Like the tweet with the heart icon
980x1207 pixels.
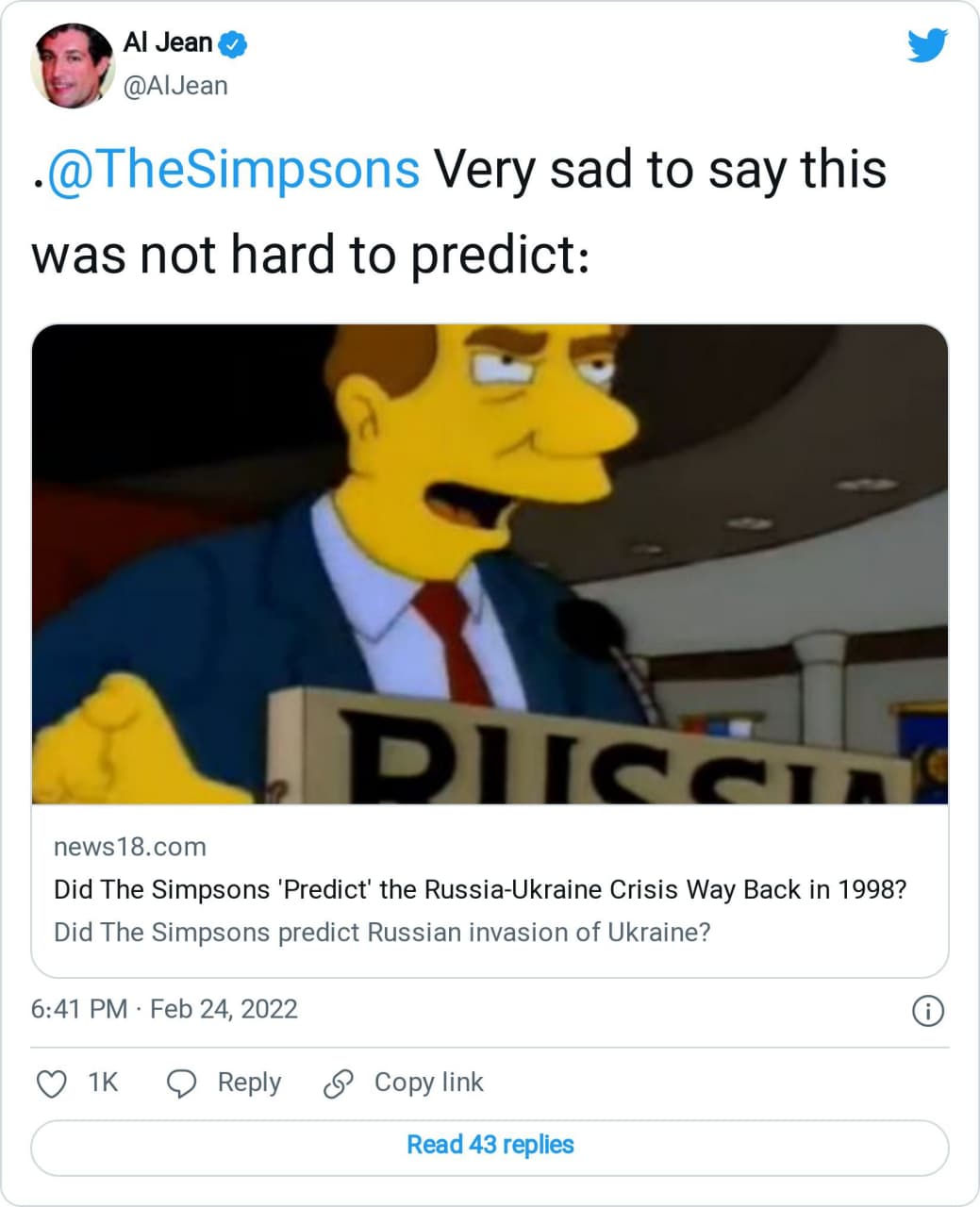[x=51, y=1083]
